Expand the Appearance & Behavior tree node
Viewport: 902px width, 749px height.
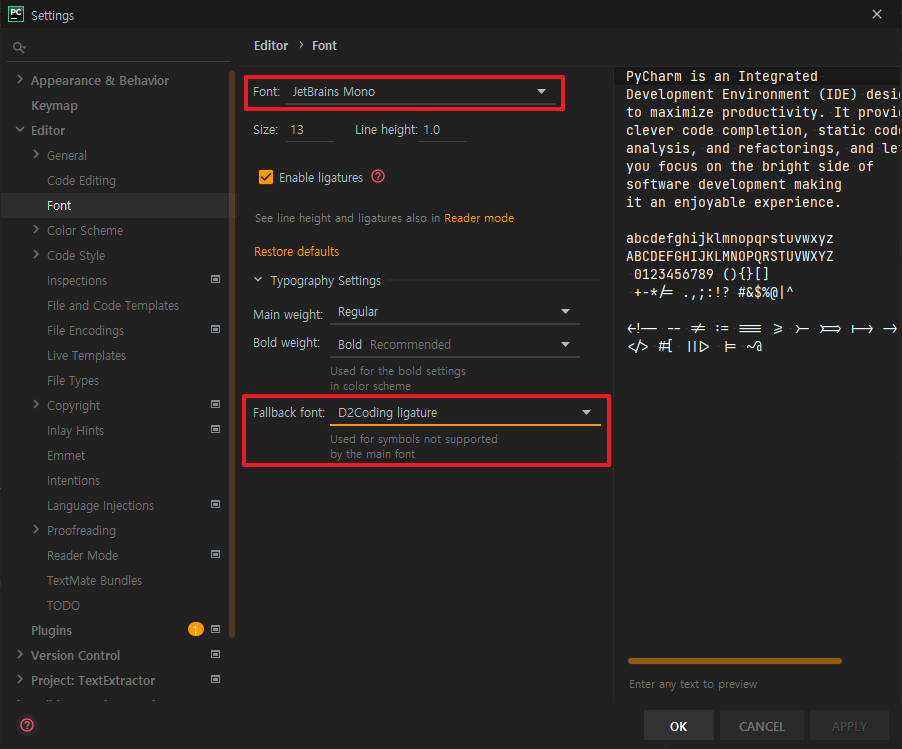point(20,80)
